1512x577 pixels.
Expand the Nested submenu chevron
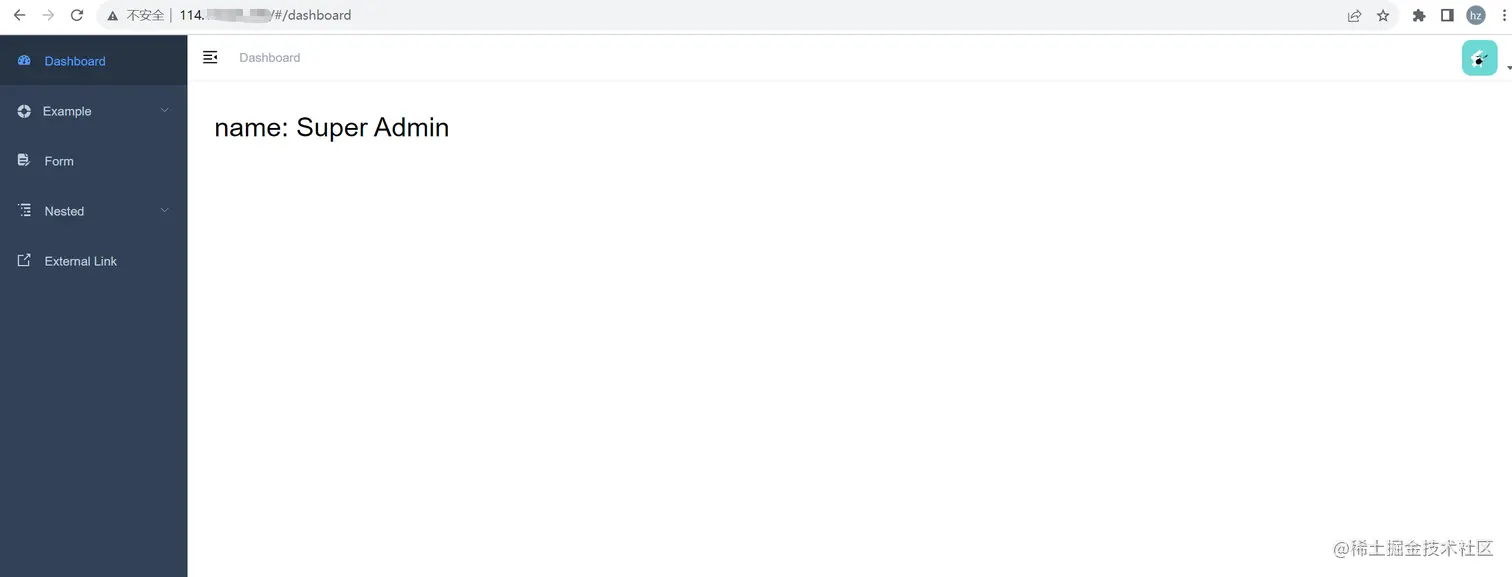coord(165,210)
